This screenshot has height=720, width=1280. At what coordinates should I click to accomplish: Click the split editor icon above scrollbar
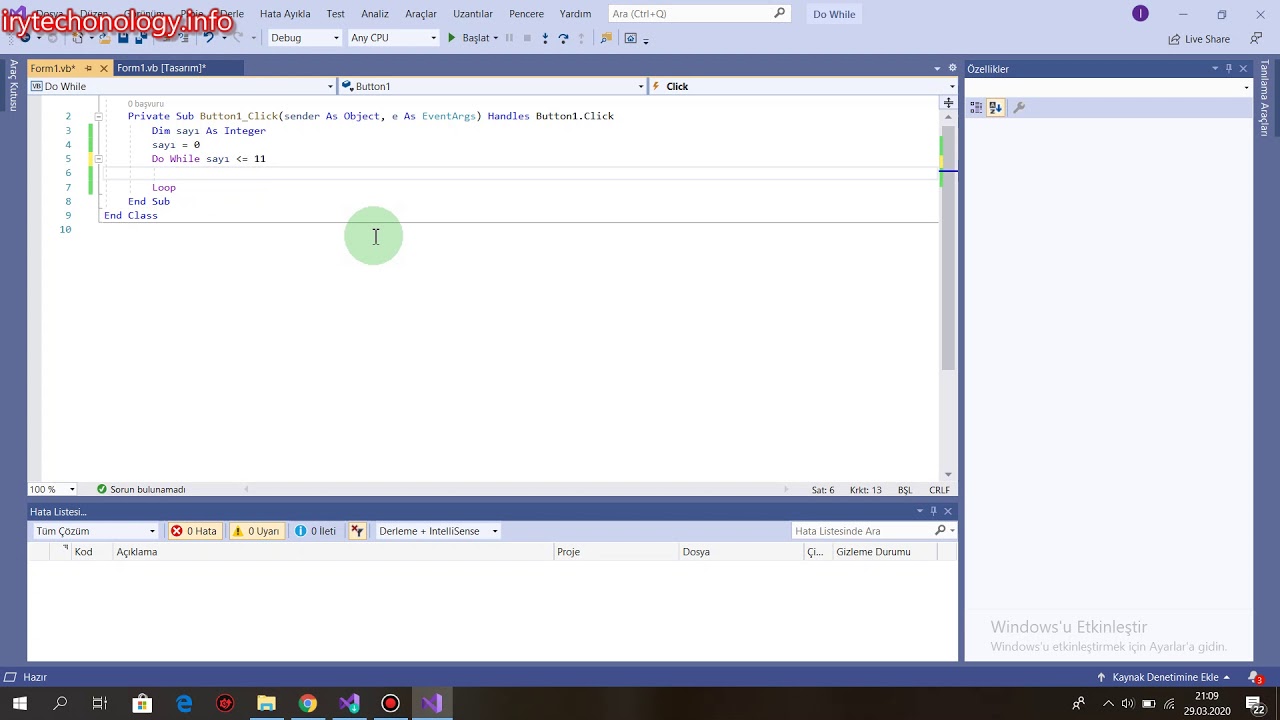click(948, 103)
